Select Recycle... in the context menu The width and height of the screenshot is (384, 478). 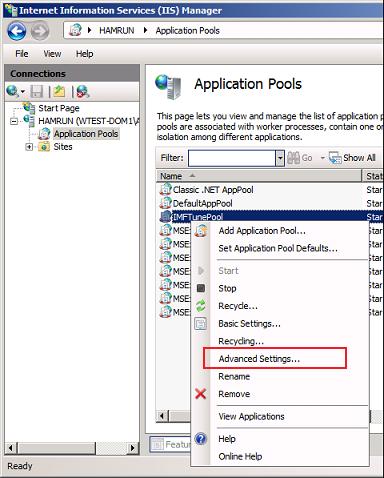[x=238, y=306]
